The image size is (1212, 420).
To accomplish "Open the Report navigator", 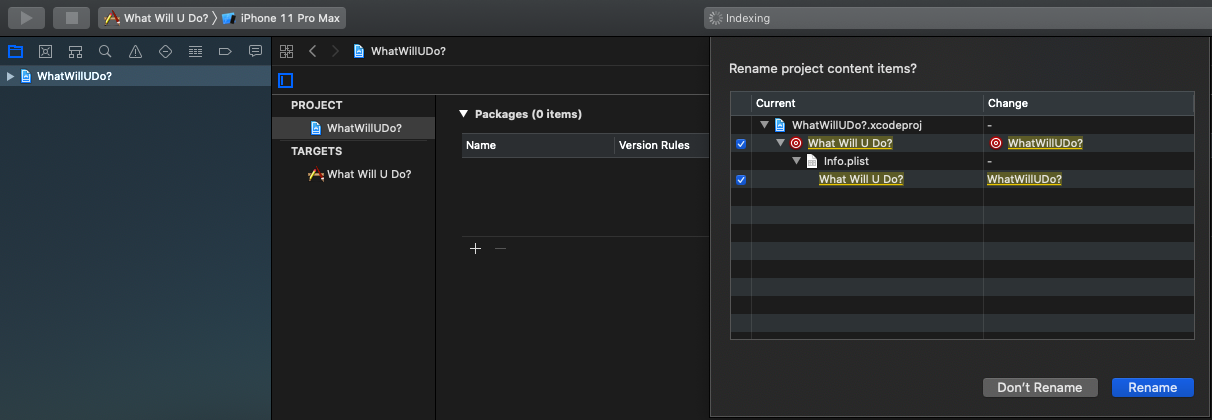I will tap(255, 51).
